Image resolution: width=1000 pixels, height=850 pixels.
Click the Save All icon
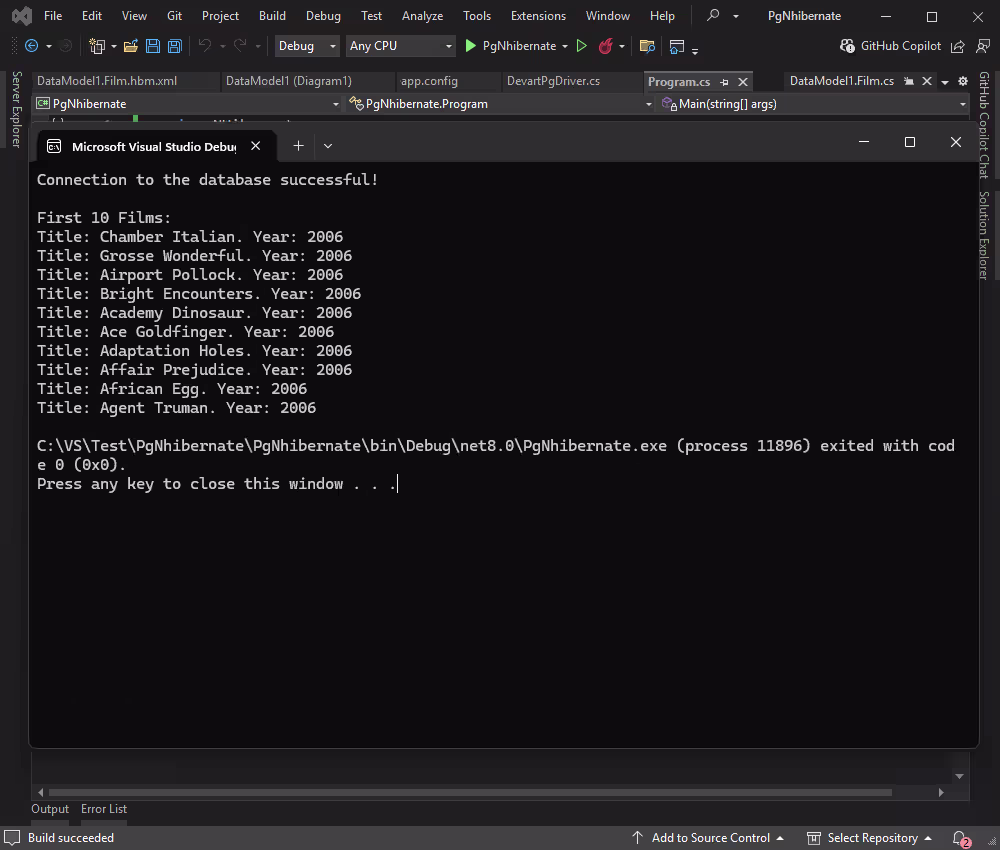coord(173,46)
